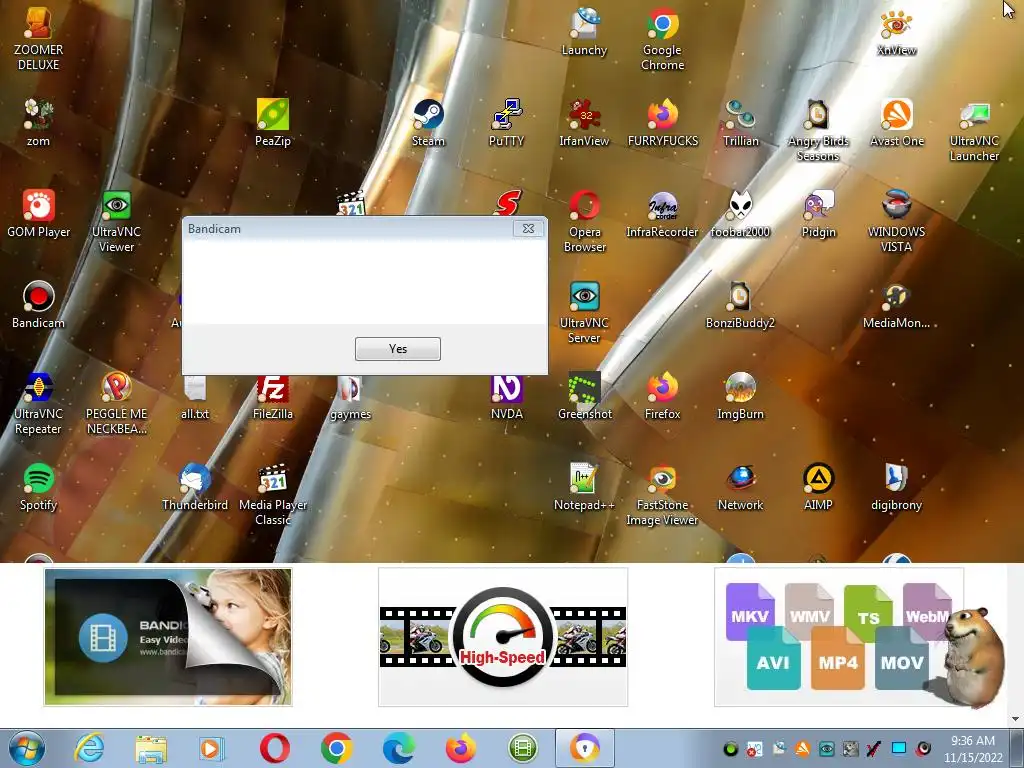
Task: Select the ImgBurn desktop icon
Action: click(x=741, y=396)
